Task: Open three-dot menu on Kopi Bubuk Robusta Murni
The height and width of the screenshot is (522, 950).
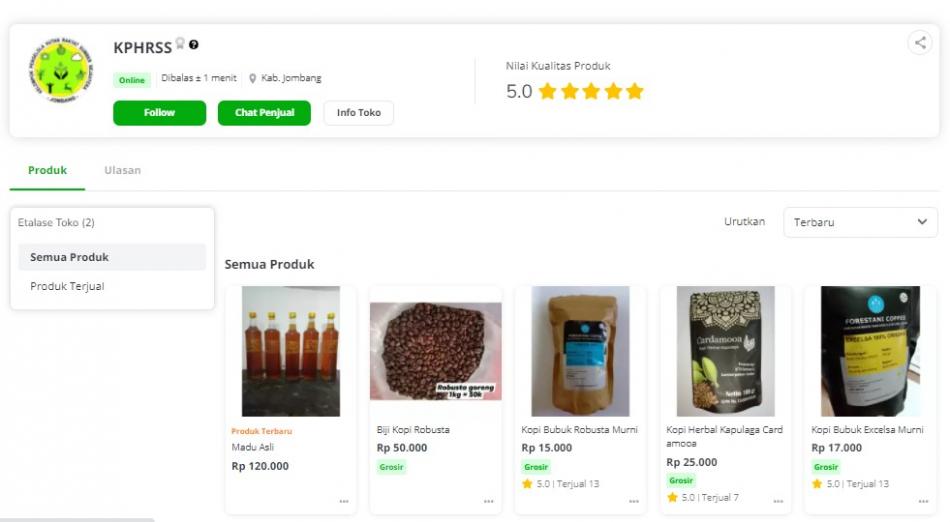Action: [633, 501]
